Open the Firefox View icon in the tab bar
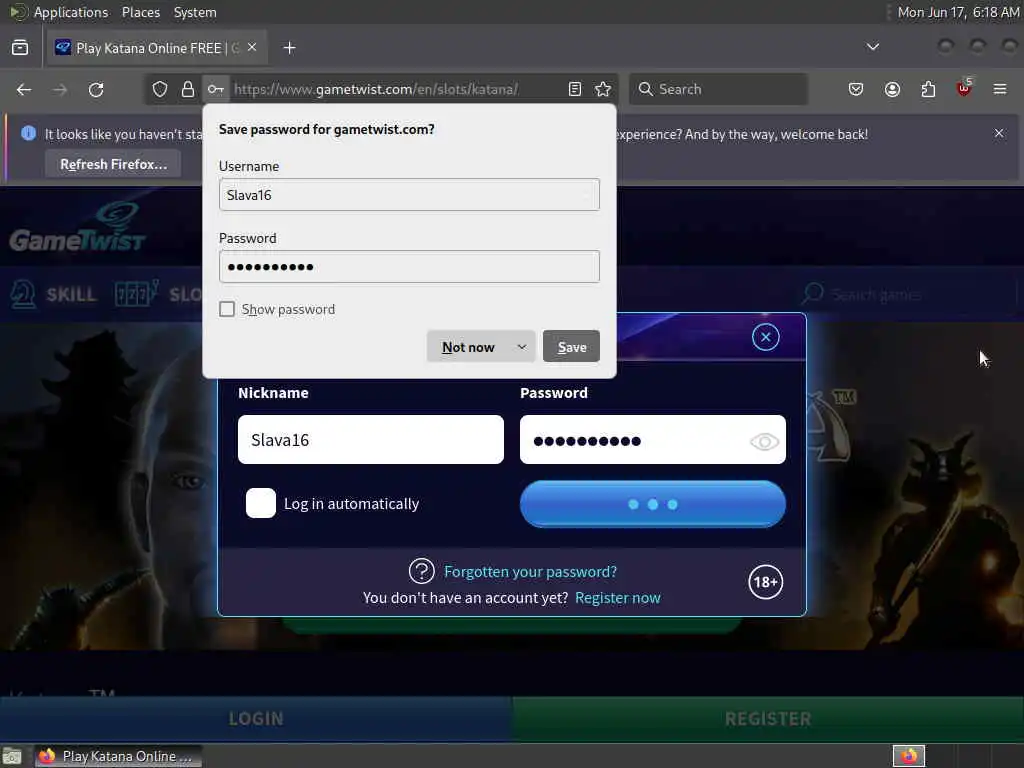Screen dimensions: 1024x768 point(20,48)
